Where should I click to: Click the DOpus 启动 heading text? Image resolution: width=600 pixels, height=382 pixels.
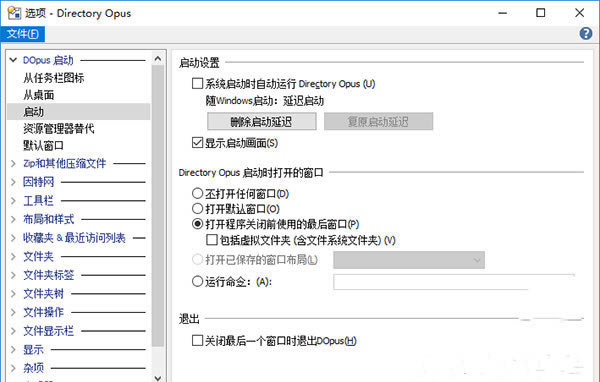[48, 60]
